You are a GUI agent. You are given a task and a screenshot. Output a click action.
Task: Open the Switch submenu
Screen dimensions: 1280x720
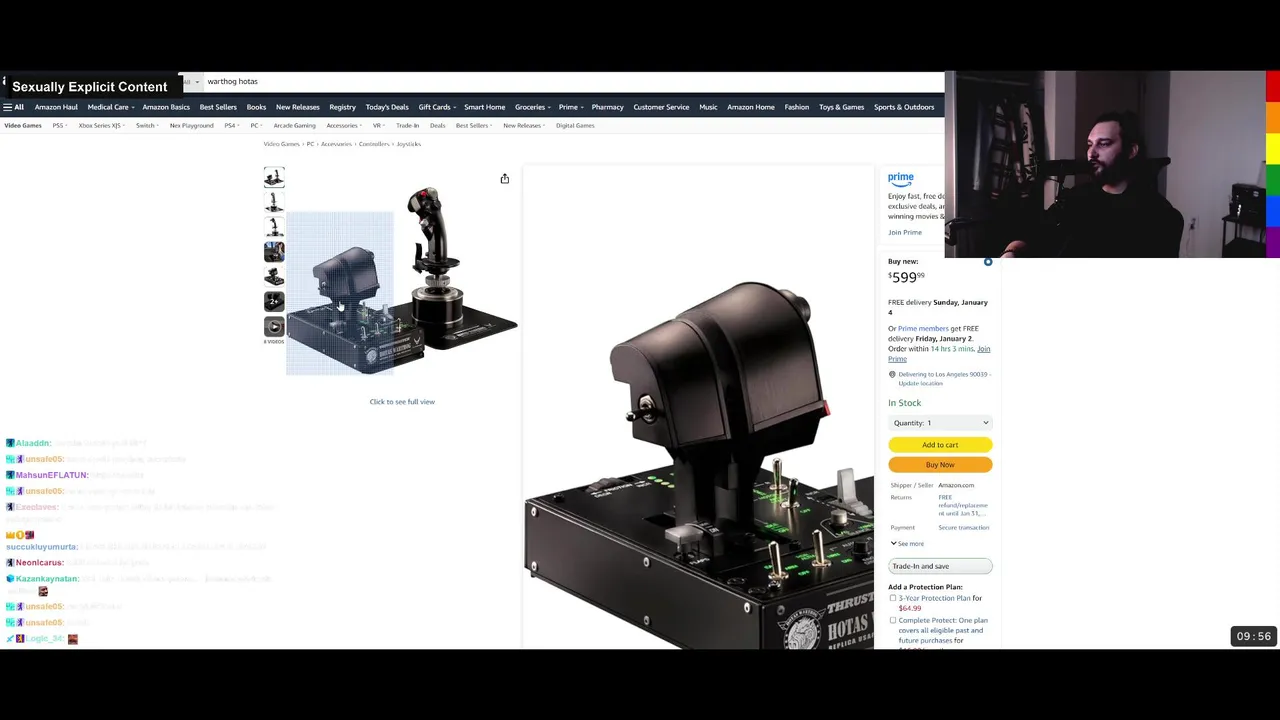tap(147, 126)
